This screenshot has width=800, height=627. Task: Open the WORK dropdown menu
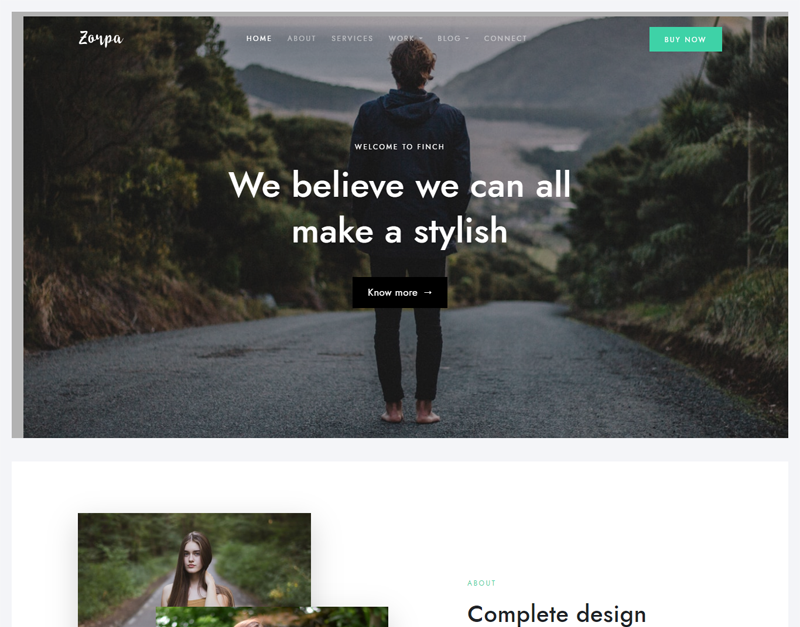pos(406,38)
